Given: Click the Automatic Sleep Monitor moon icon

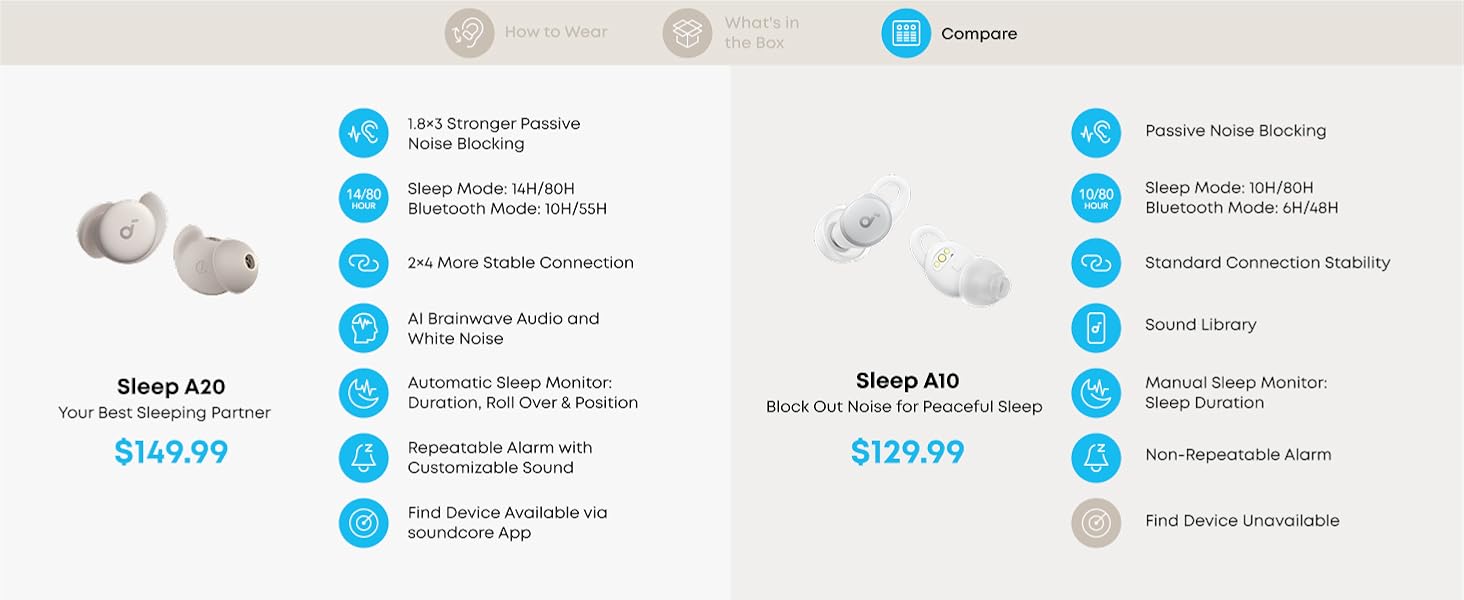Looking at the screenshot, I should (x=363, y=393).
